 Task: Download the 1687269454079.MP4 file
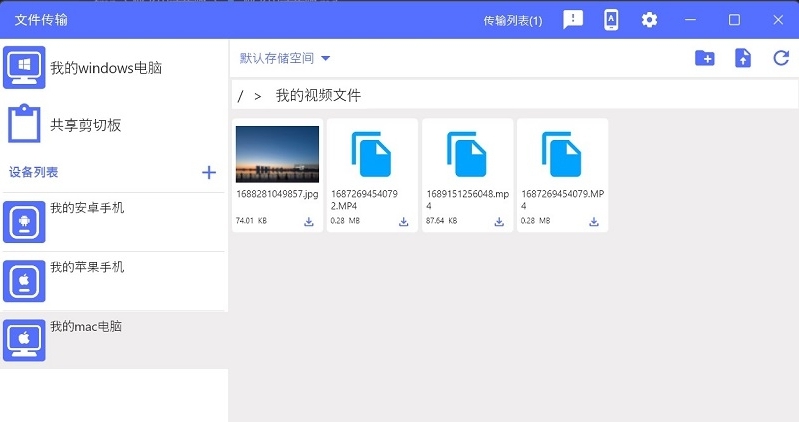point(594,221)
